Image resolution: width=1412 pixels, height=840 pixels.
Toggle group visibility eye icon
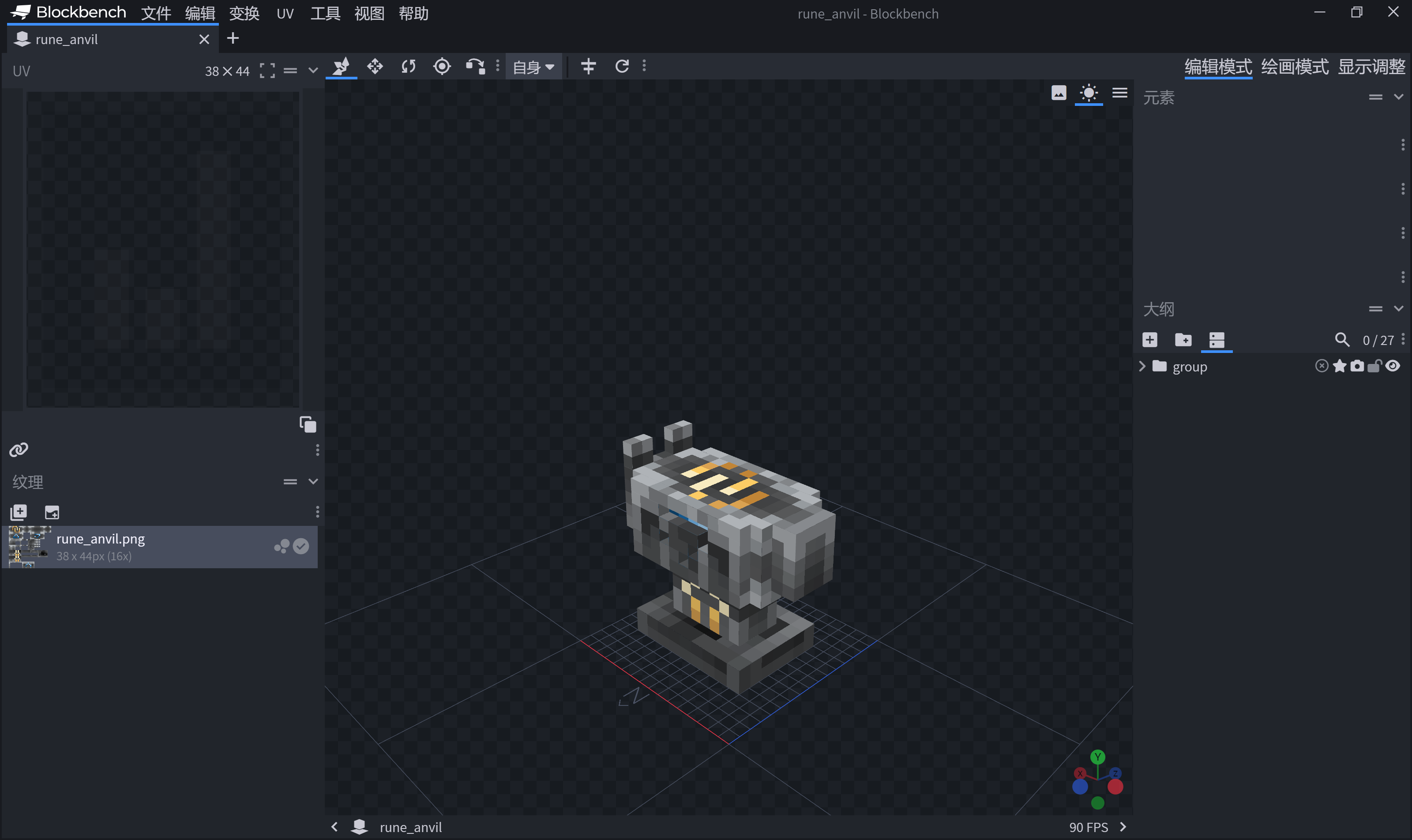point(1393,366)
